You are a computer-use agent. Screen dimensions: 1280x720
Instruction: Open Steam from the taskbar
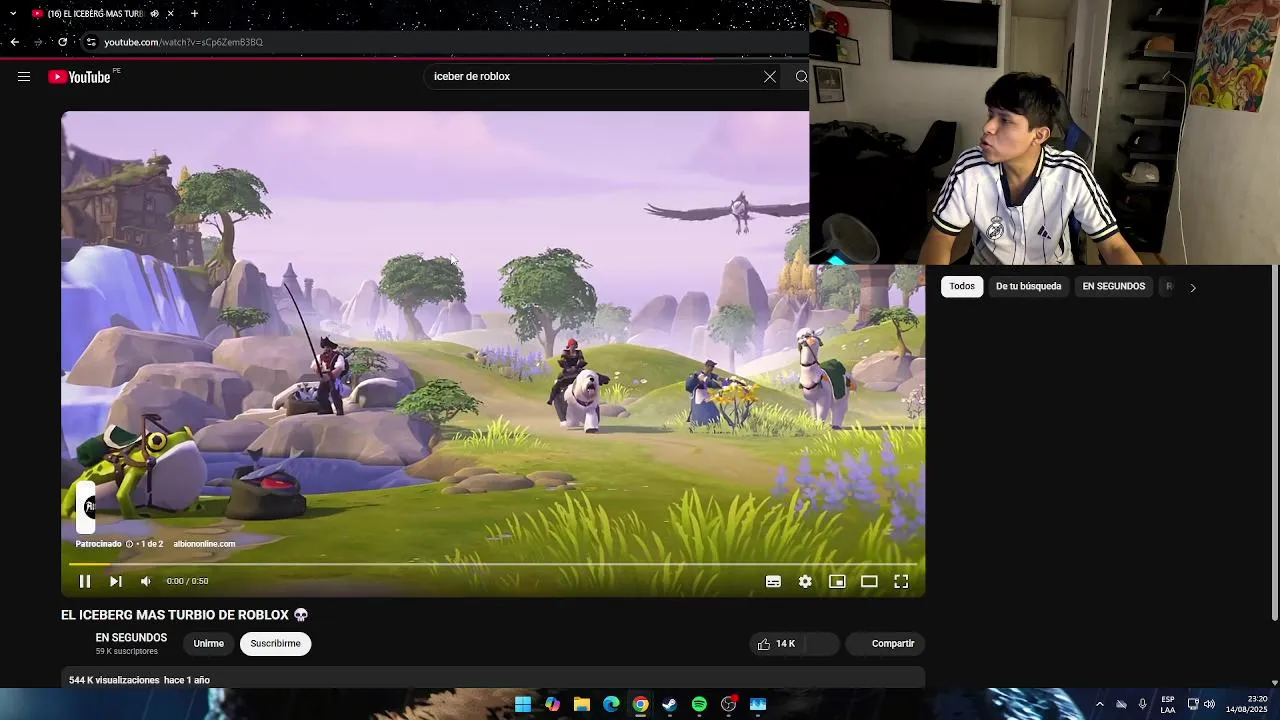(670, 704)
